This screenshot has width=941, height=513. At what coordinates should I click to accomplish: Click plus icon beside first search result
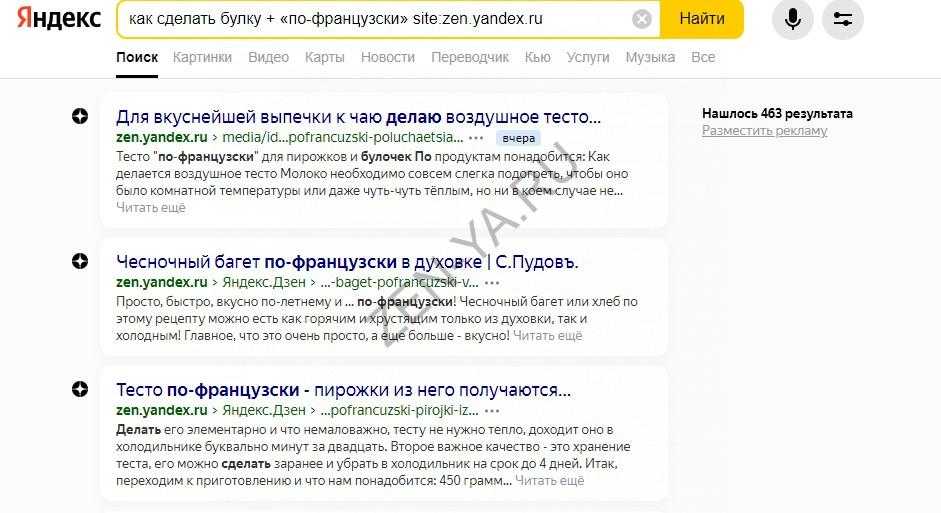[x=80, y=117]
